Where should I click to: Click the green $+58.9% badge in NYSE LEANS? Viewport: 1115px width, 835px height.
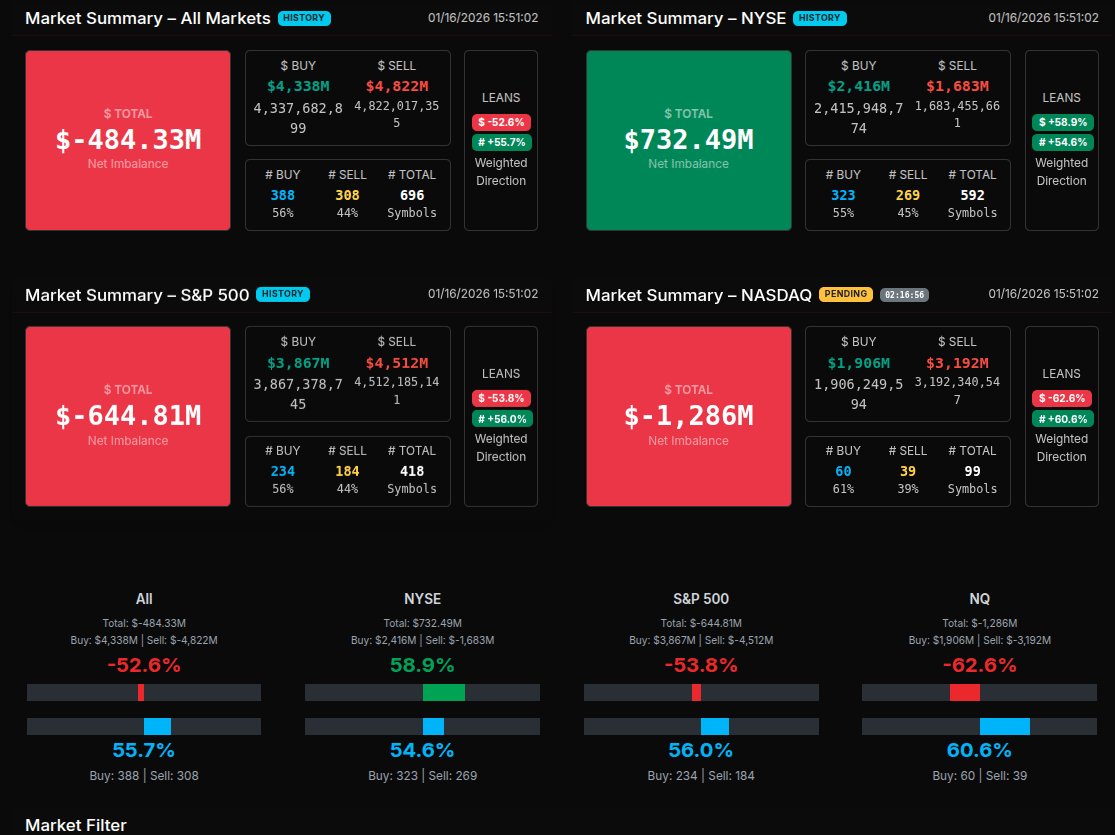click(1062, 122)
